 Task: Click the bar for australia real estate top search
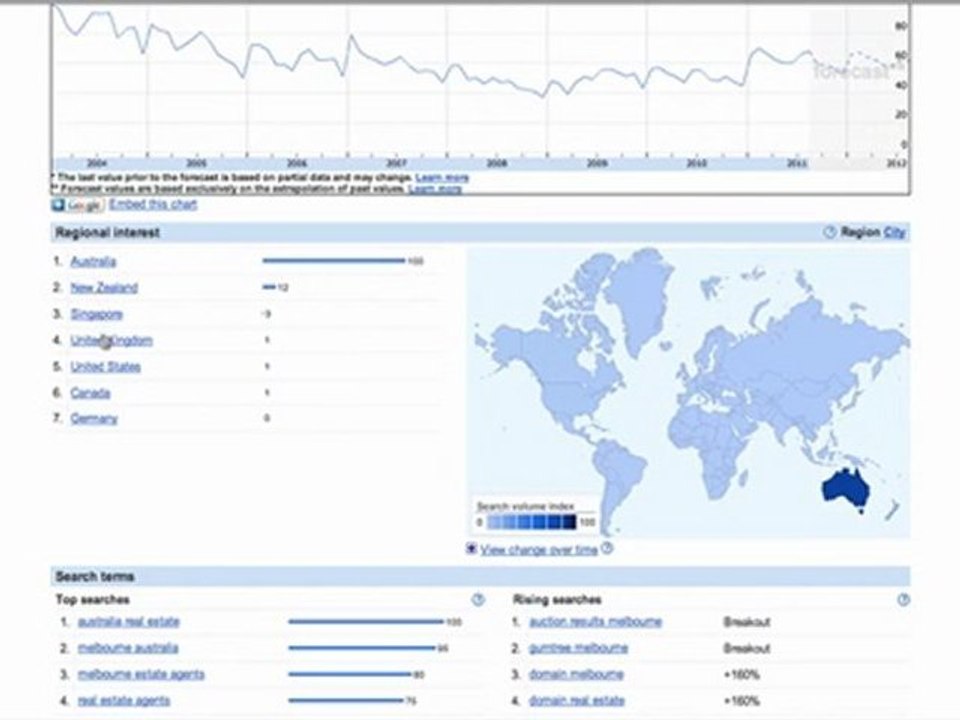click(366, 621)
